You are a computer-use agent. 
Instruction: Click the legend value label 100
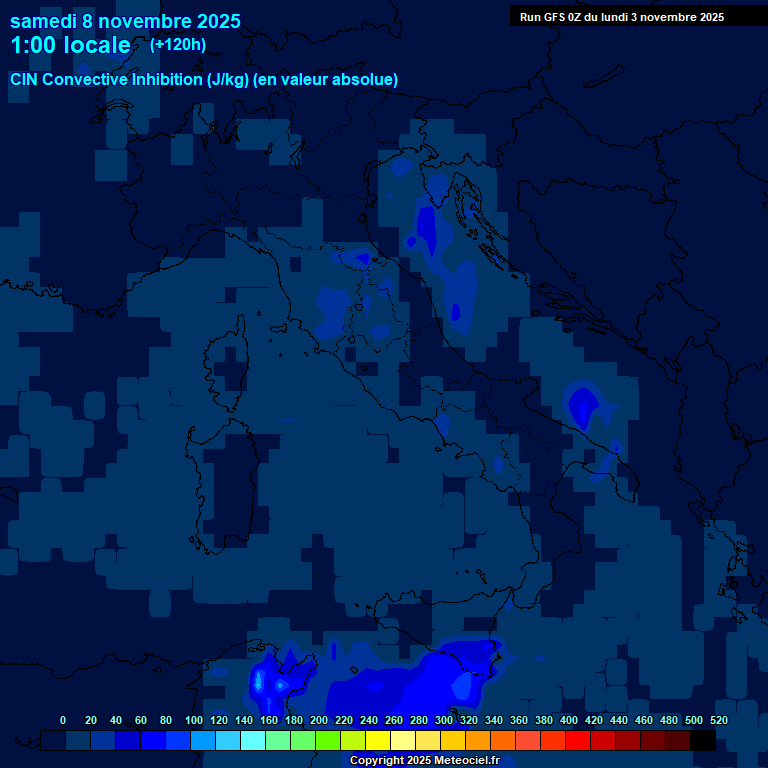pyautogui.click(x=194, y=720)
